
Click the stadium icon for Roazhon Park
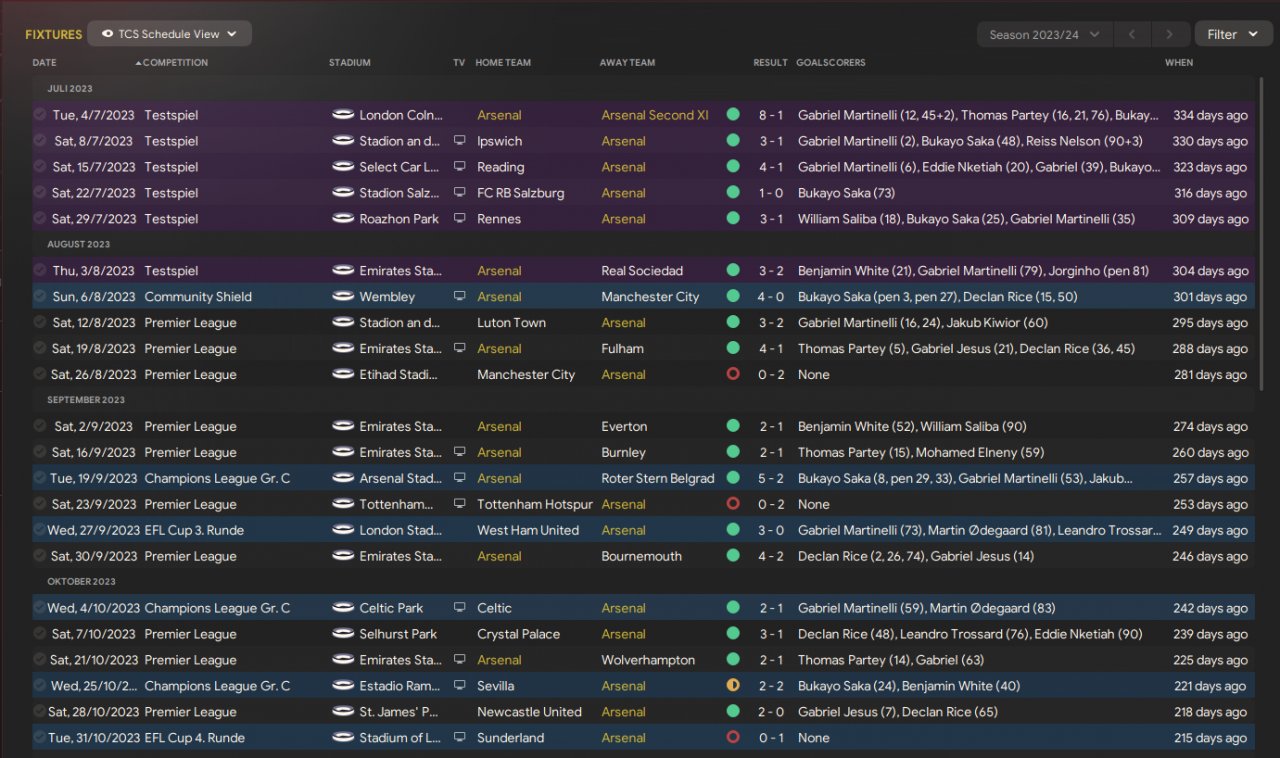tap(343, 219)
